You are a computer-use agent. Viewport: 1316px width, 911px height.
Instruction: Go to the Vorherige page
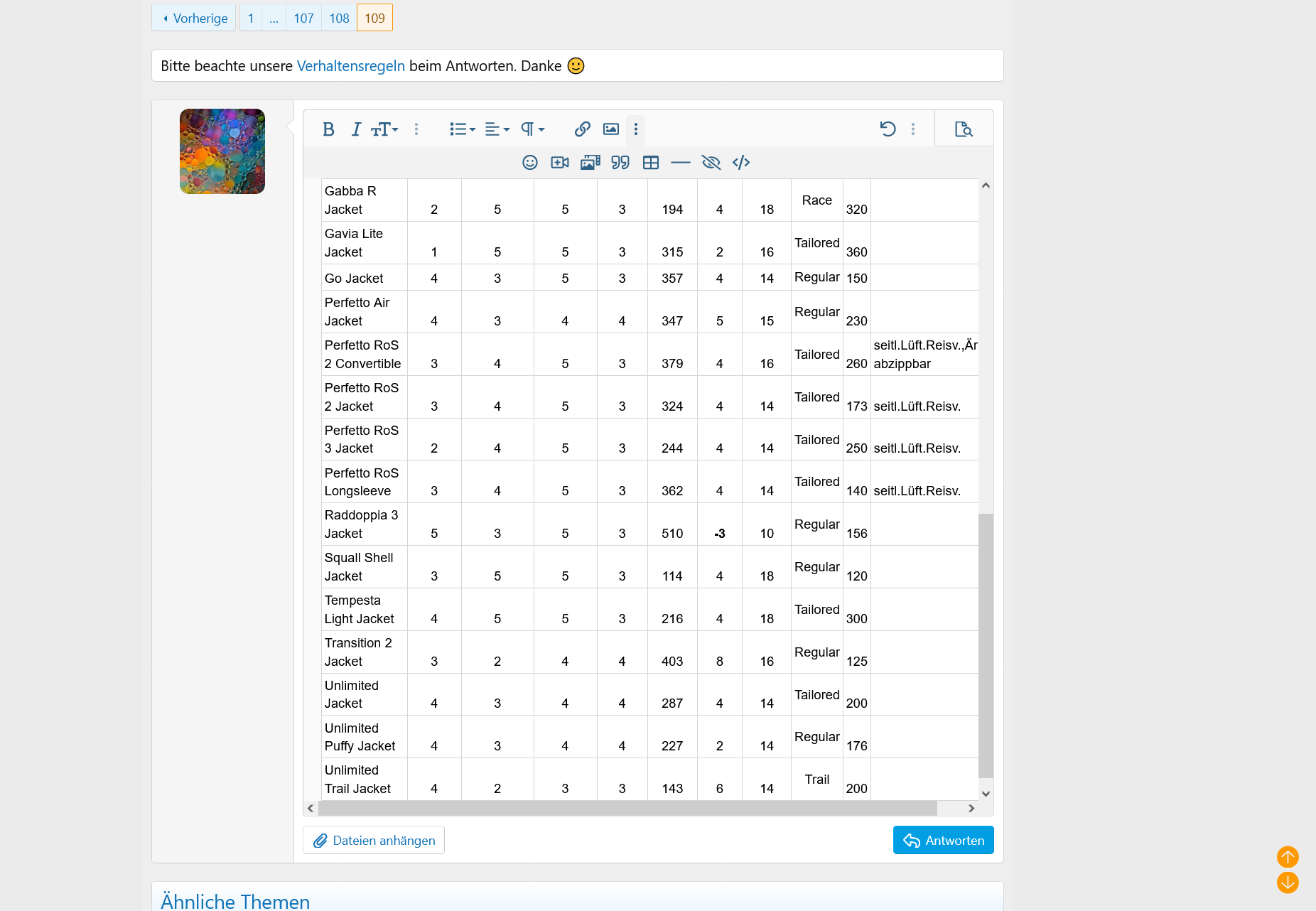(194, 18)
